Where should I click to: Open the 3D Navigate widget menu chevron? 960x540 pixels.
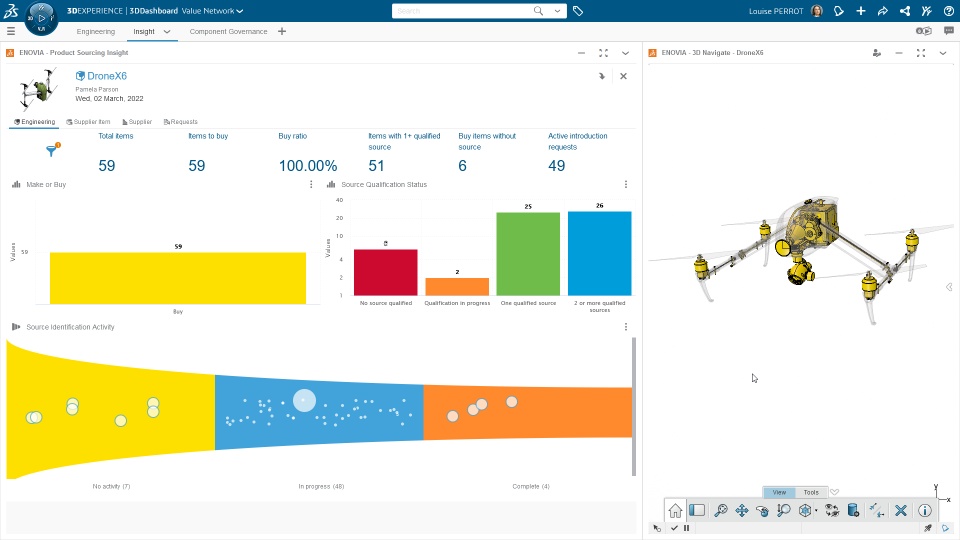click(943, 53)
